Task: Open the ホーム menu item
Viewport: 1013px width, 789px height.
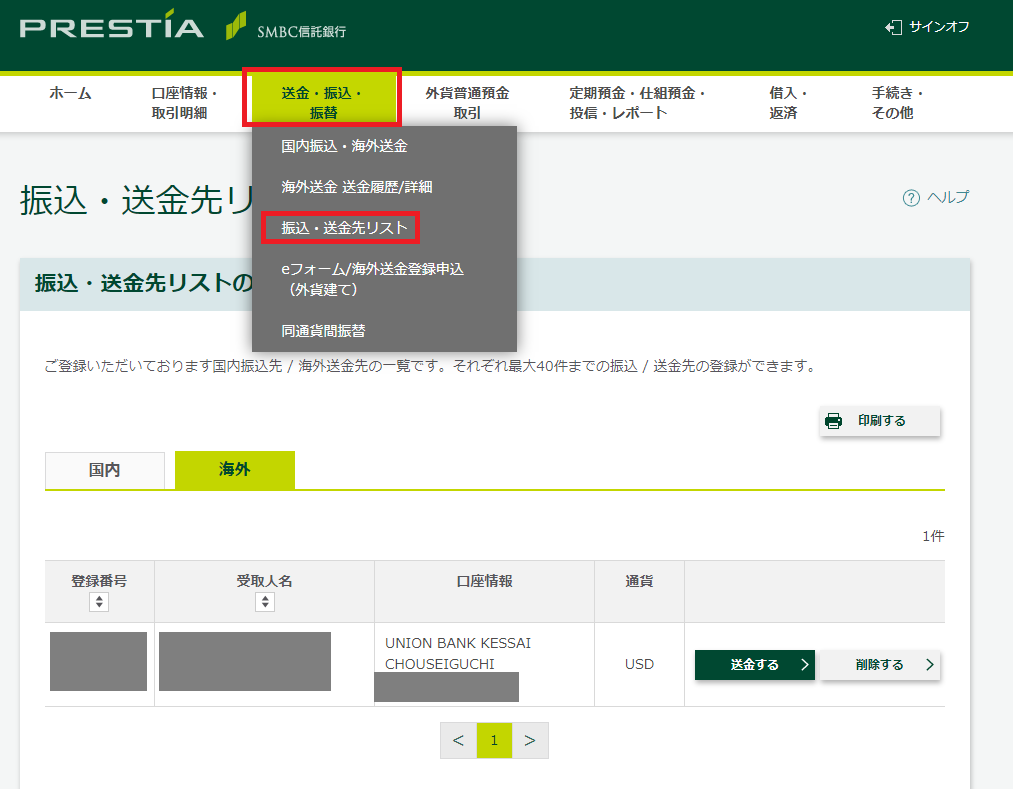Action: coord(68,90)
